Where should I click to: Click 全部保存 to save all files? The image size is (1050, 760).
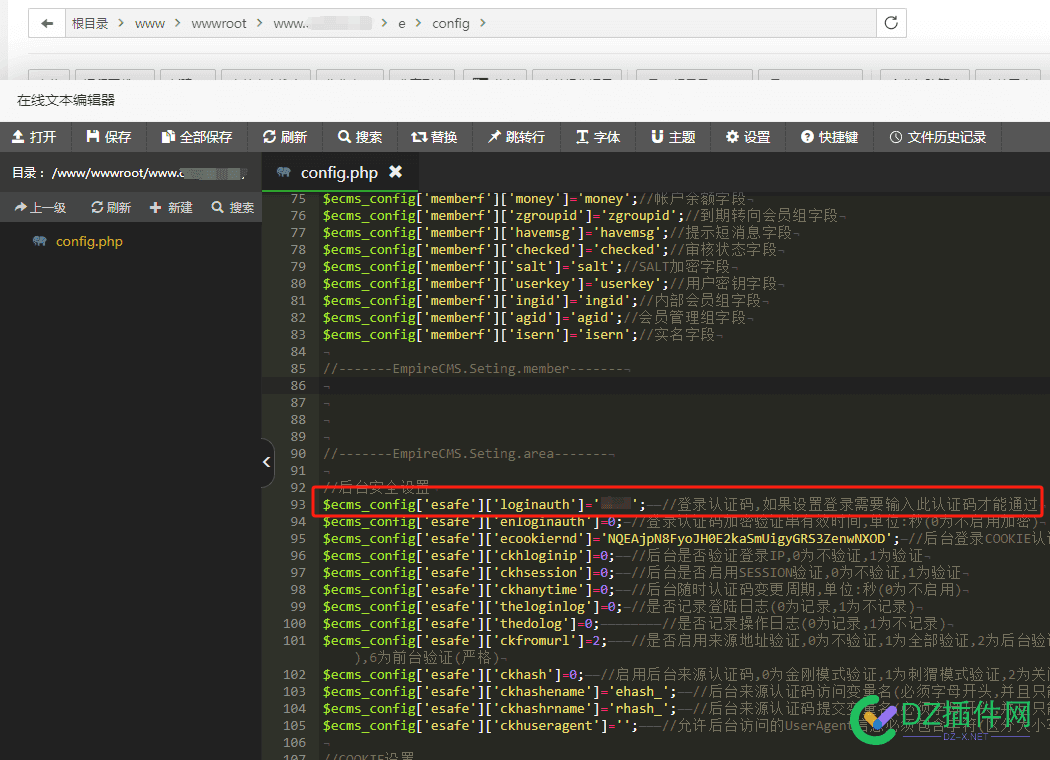pyautogui.click(x=197, y=137)
